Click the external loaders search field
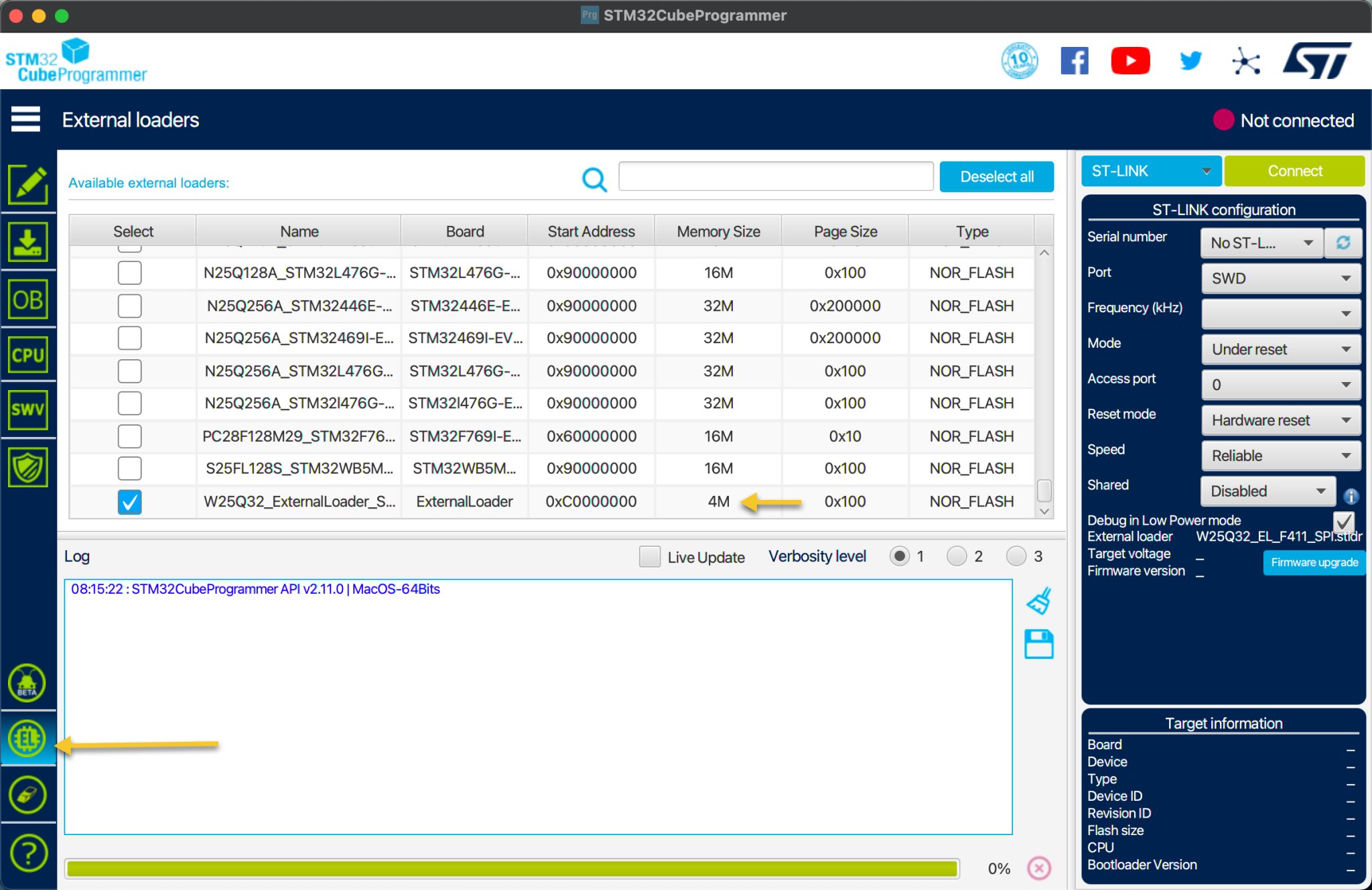The height and width of the screenshot is (890, 1372). (x=776, y=176)
